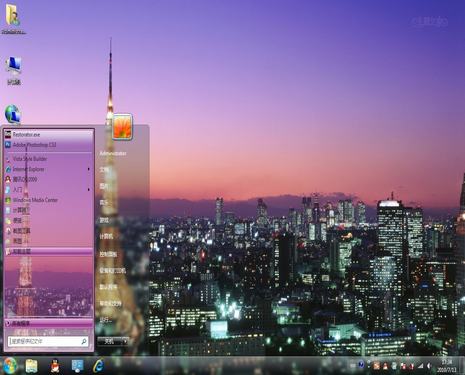Expand the shutdown options arrow
465x375 pixels.
pos(125,341)
